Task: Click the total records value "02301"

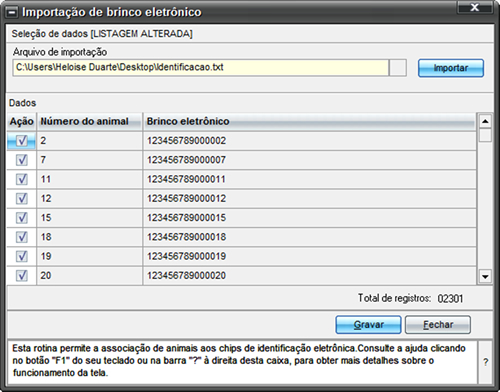Action: coord(450,299)
